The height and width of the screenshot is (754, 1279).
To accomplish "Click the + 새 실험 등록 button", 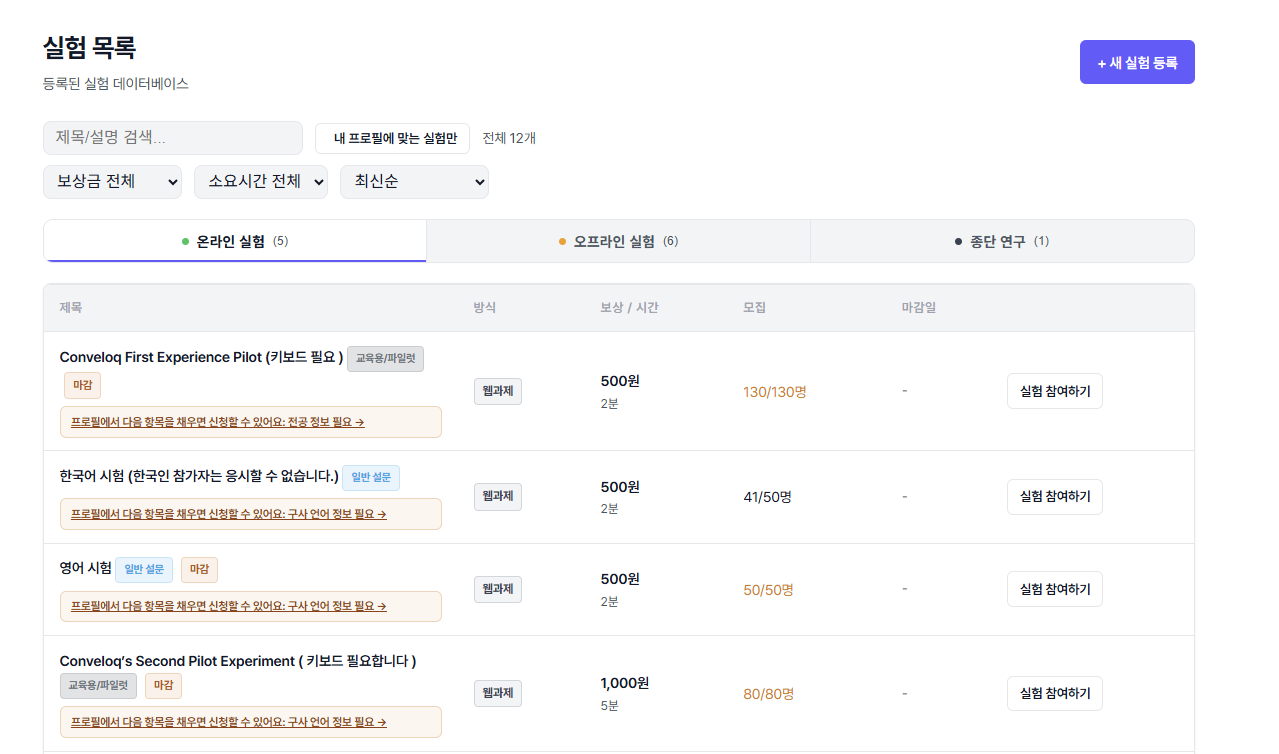I will (x=1137, y=62).
